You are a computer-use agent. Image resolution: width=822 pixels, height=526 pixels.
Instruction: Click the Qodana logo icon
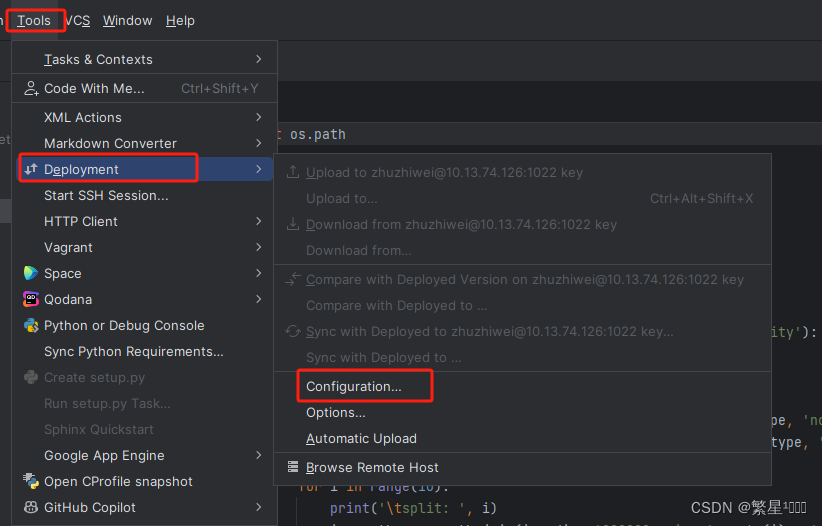(x=31, y=299)
